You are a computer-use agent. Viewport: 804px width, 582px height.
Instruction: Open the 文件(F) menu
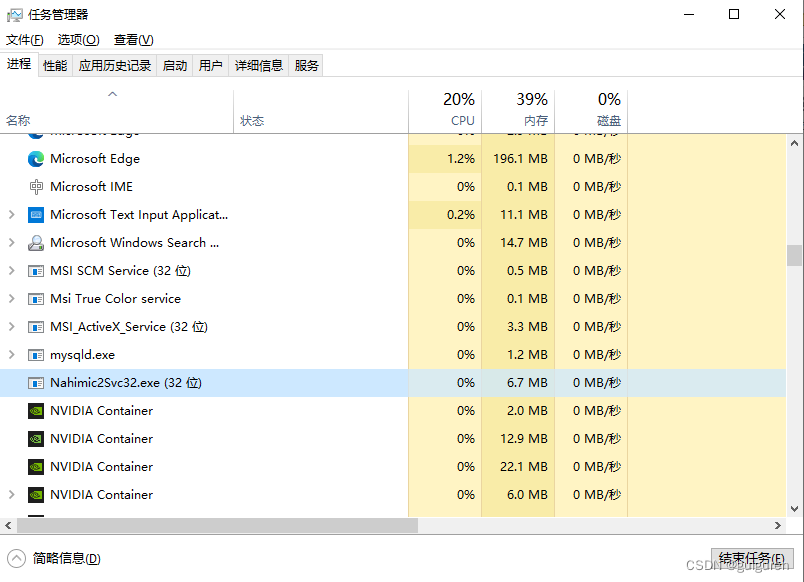click(25, 40)
